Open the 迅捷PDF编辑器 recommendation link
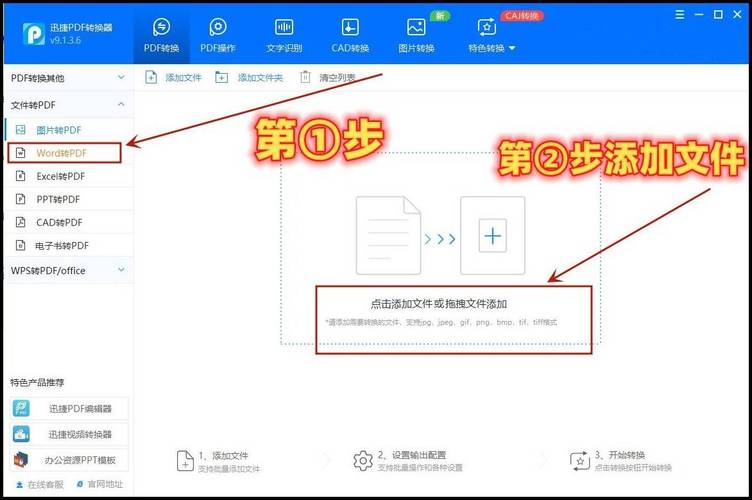This screenshot has height=500, width=752. (69, 408)
